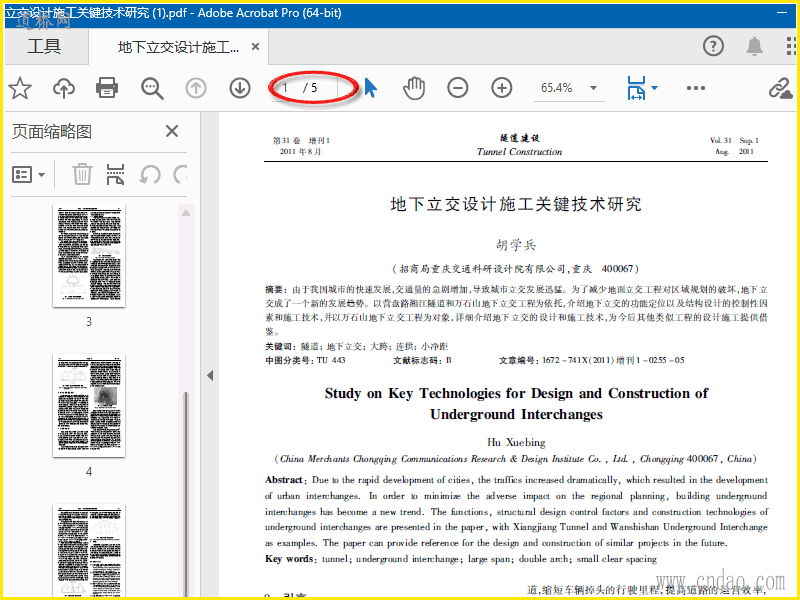The image size is (800, 600).
Task: Minimize the Acrobat window
Action: (782, 13)
